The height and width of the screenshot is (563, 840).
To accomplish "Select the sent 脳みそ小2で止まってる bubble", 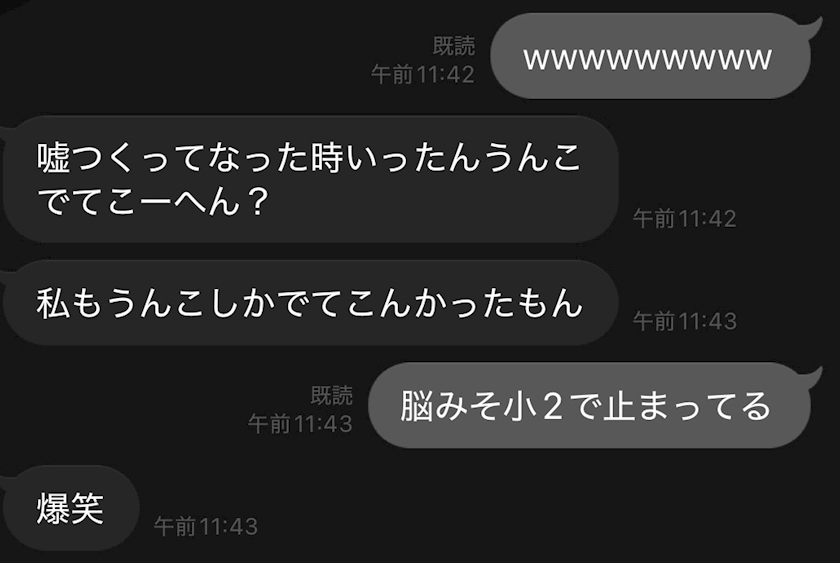I will [x=589, y=406].
